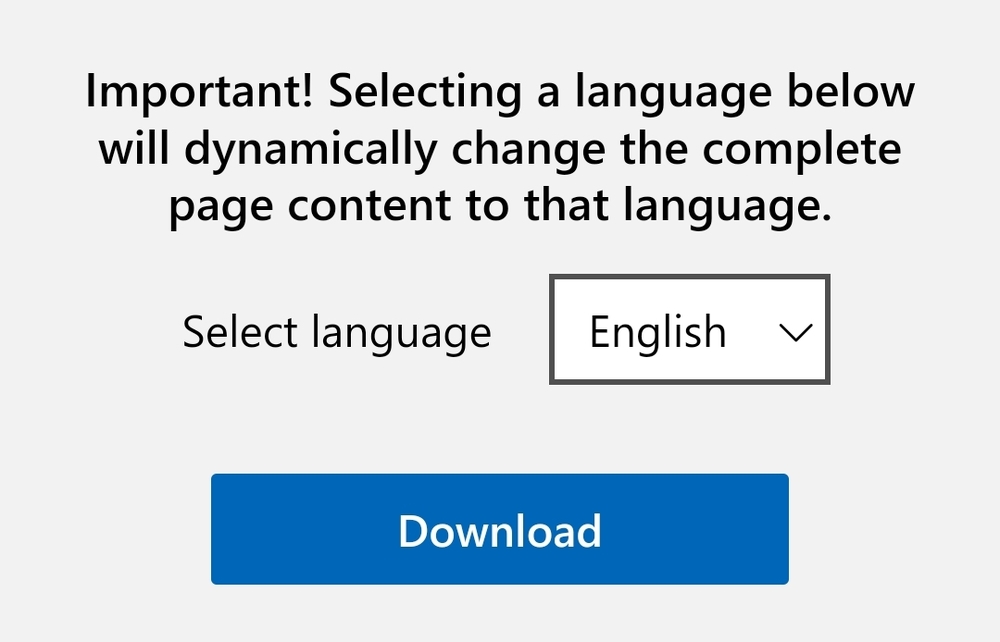Click the word "Select" in the dropdown label
This screenshot has height=642, width=1000.
[240, 331]
